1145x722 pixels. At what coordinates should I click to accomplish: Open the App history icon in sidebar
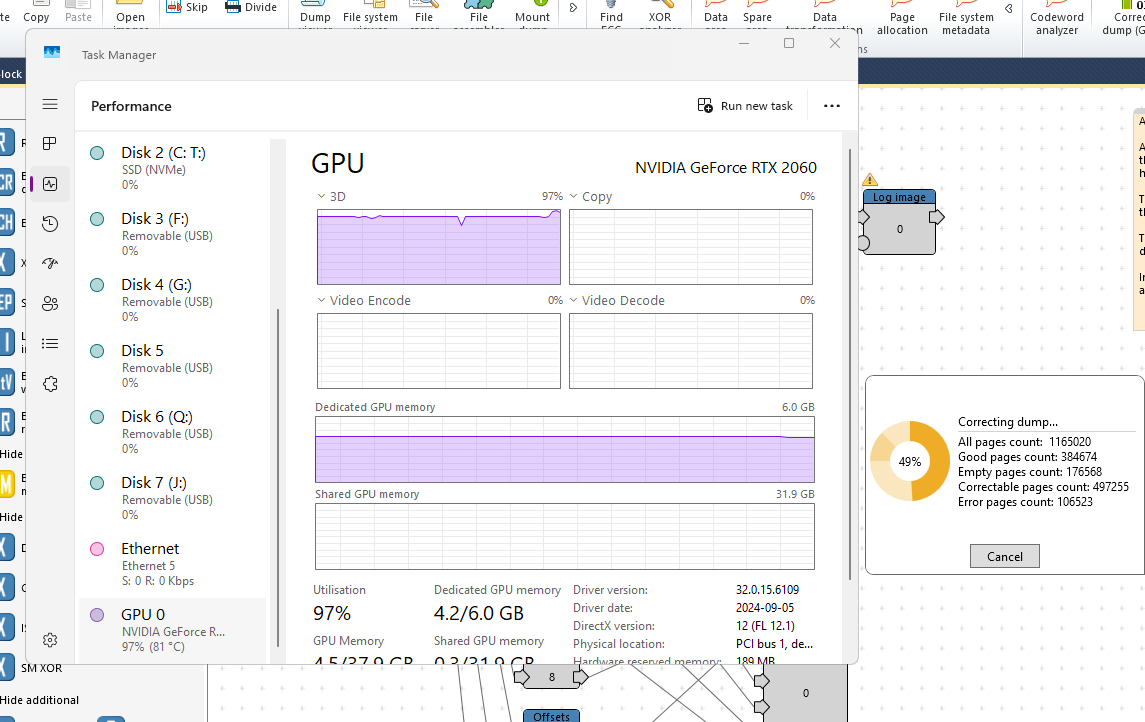pos(50,223)
